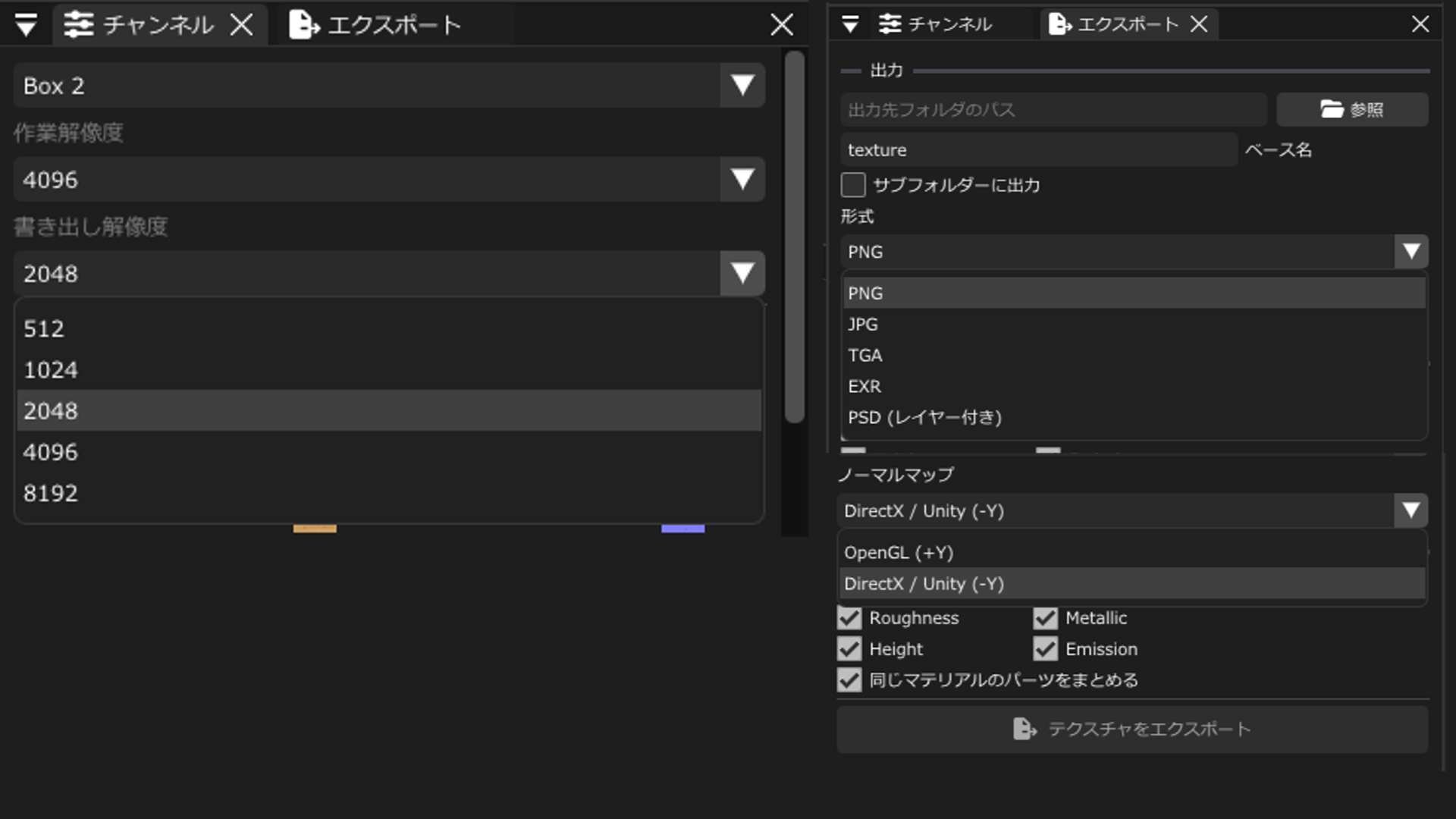
Task: Open right panel menu triangle icon
Action: (850, 24)
